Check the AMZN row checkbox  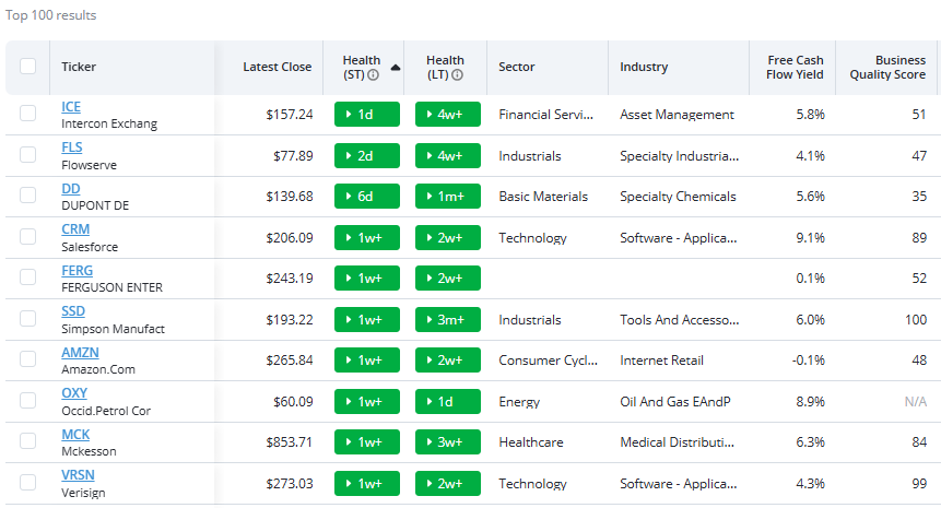[28, 359]
